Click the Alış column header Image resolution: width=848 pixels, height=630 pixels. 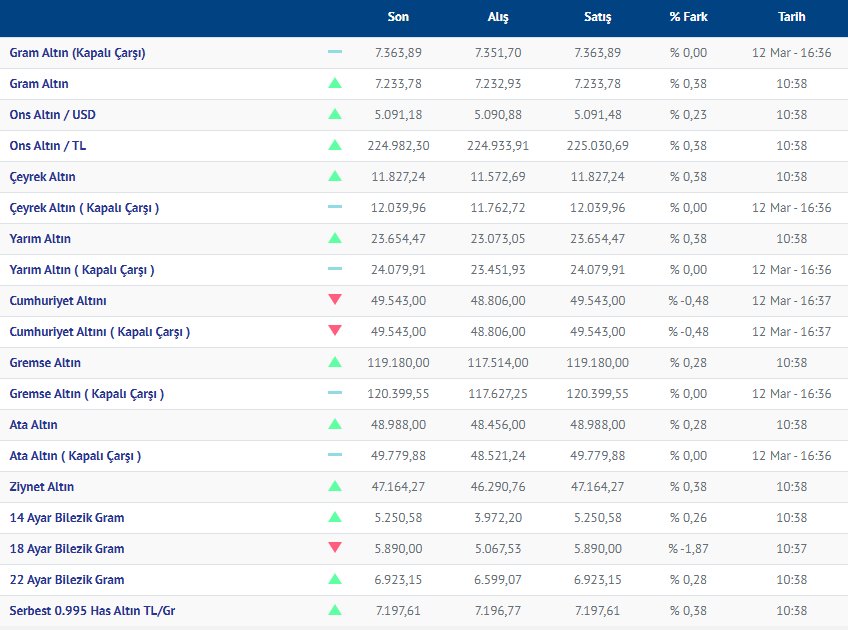tap(498, 17)
